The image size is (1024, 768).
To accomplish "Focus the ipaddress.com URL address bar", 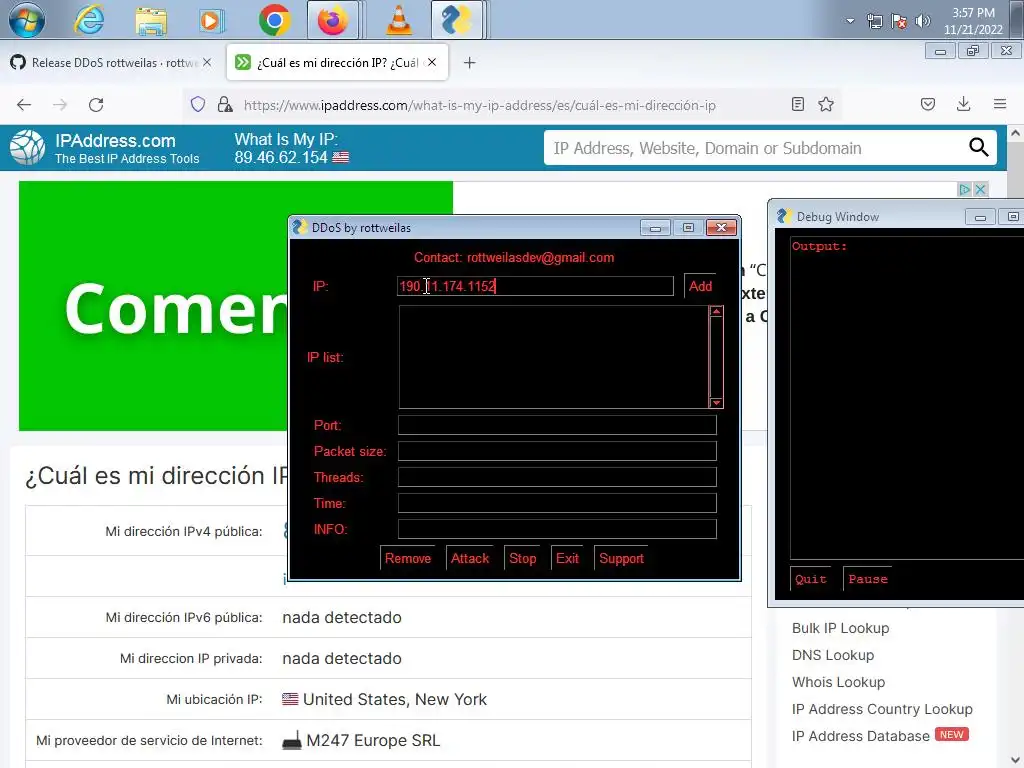I will (x=480, y=105).
